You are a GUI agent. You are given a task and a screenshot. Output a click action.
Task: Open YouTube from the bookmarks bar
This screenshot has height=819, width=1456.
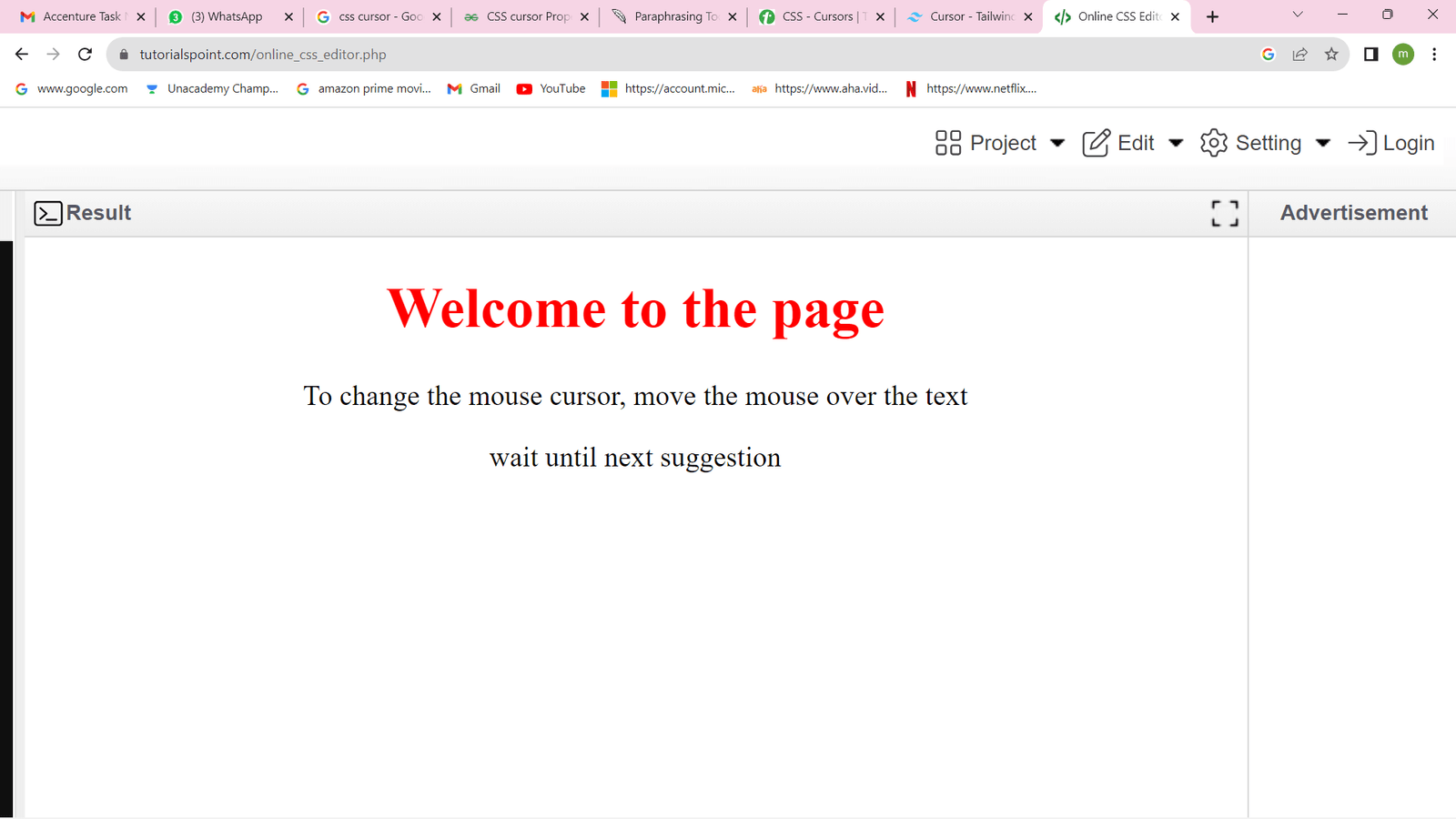point(550,88)
